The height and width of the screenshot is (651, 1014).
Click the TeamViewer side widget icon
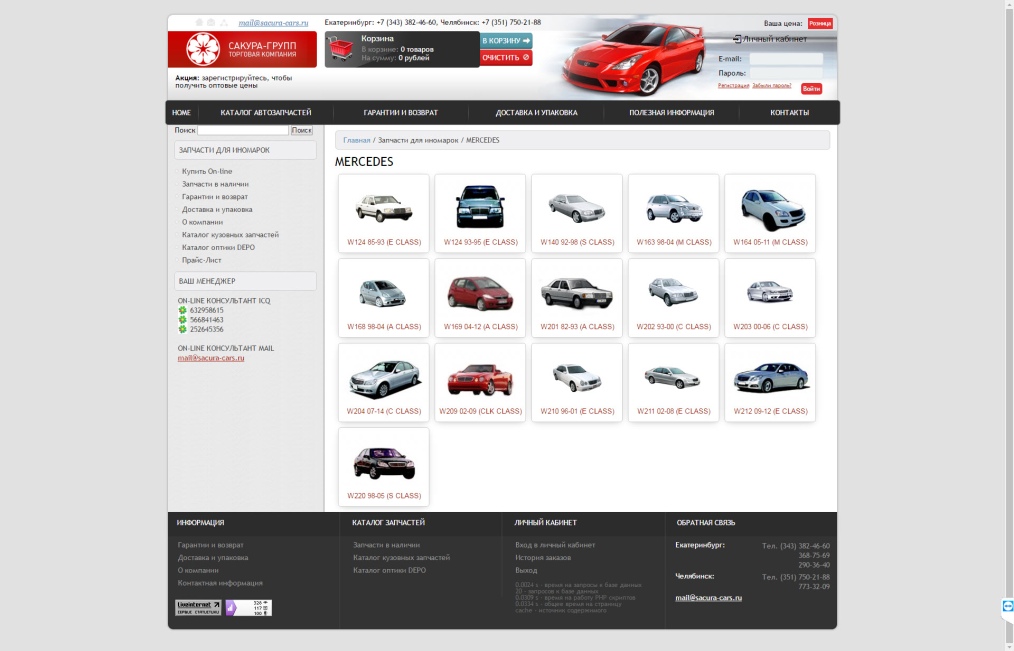[x=1008, y=606]
